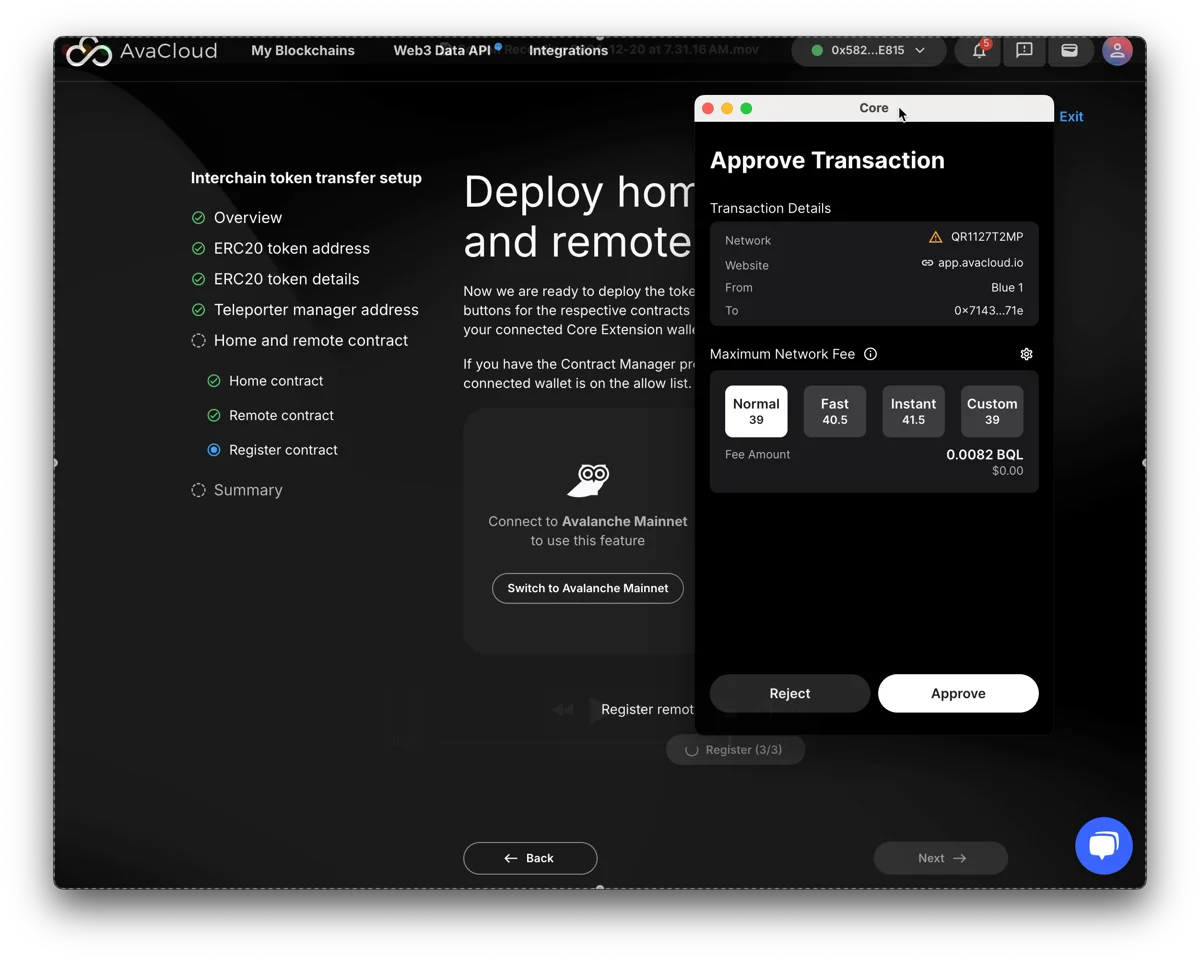Click the Core owl logo icon
The image size is (1200, 960).
click(589, 480)
